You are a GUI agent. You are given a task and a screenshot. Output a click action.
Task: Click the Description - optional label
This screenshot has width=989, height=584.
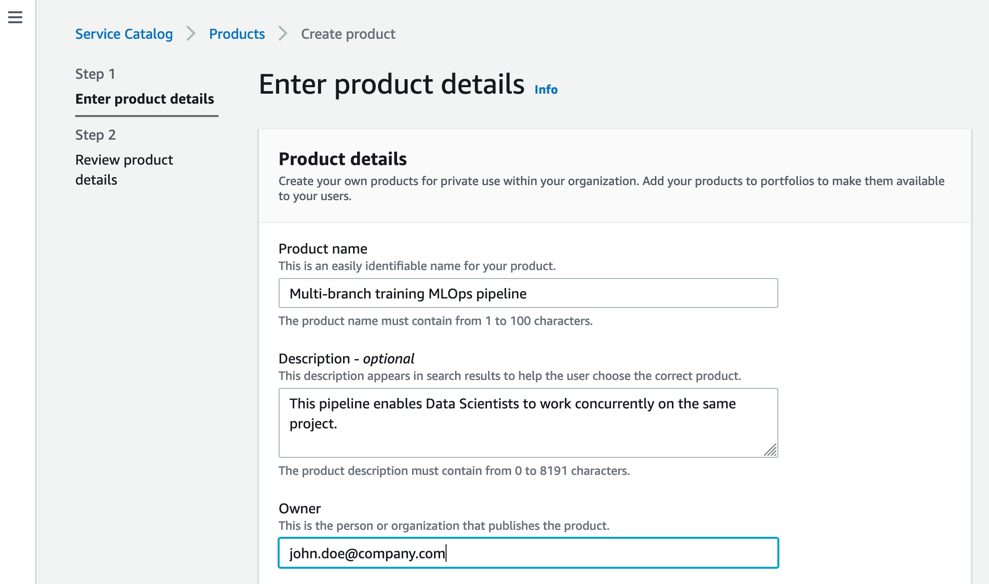346,358
